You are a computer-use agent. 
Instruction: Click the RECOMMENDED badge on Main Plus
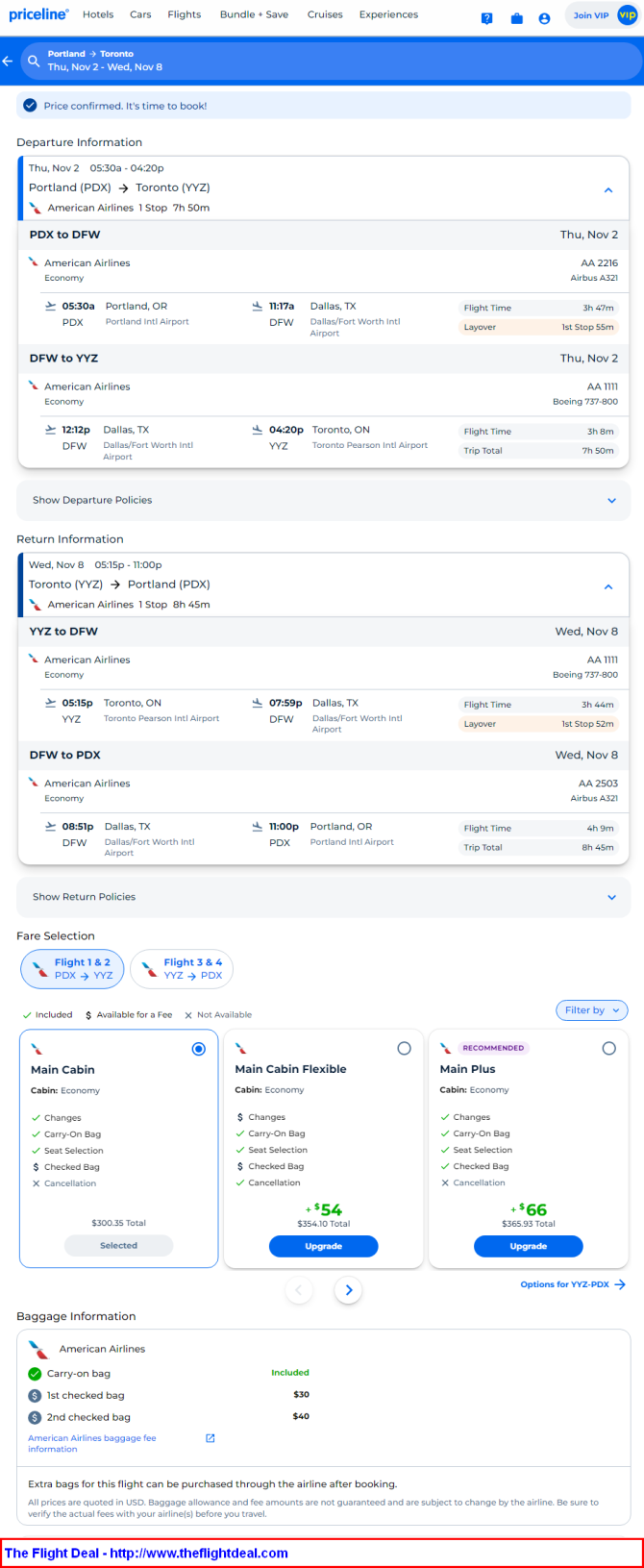493,1048
